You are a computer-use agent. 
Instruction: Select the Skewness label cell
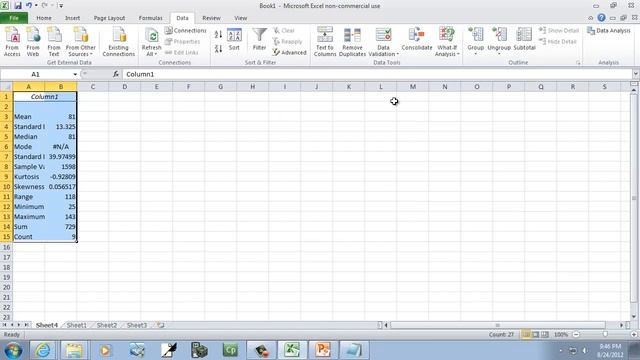coord(29,187)
